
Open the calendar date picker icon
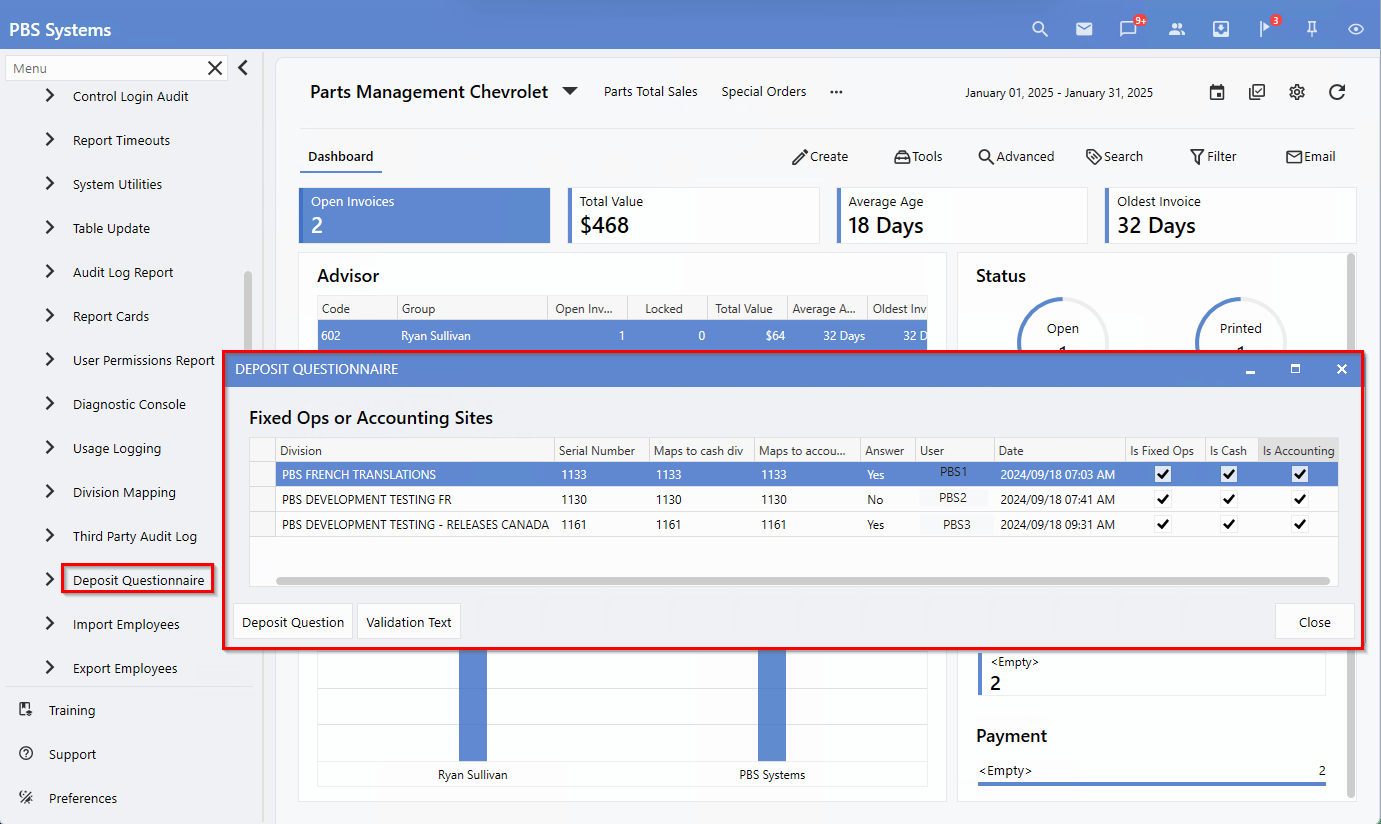[x=1217, y=92]
